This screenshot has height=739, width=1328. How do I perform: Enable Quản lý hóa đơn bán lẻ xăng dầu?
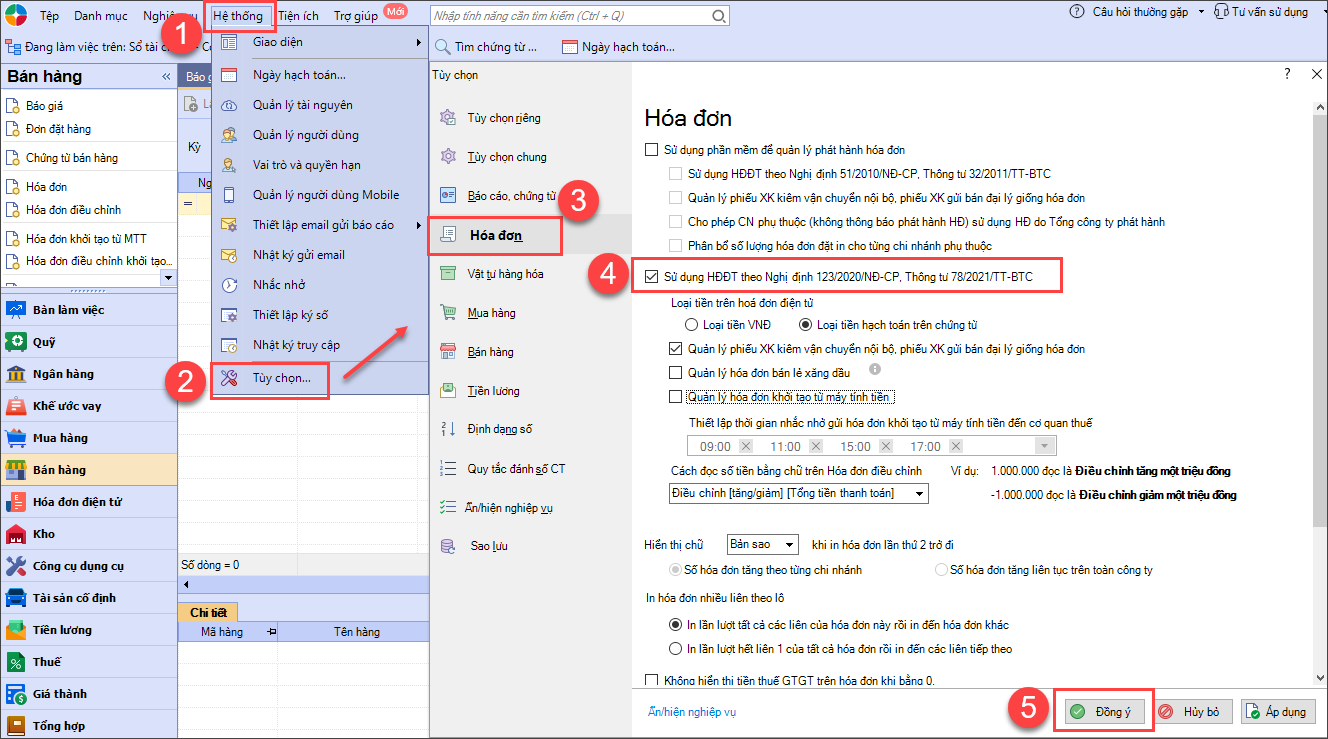676,373
